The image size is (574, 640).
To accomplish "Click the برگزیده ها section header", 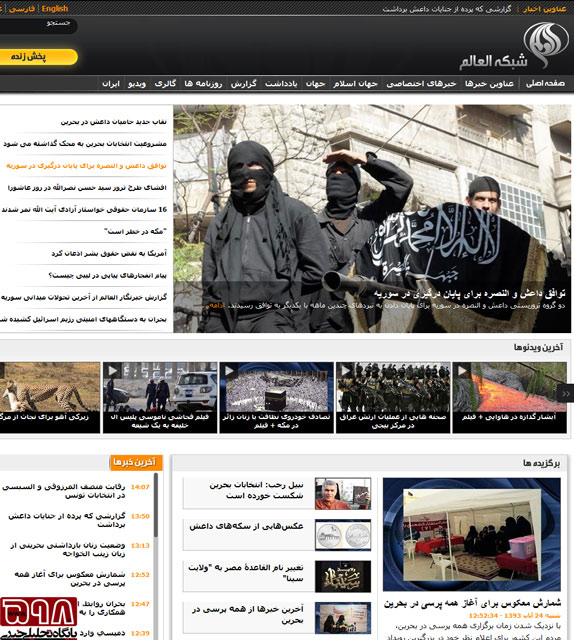I will click(x=541, y=463).
